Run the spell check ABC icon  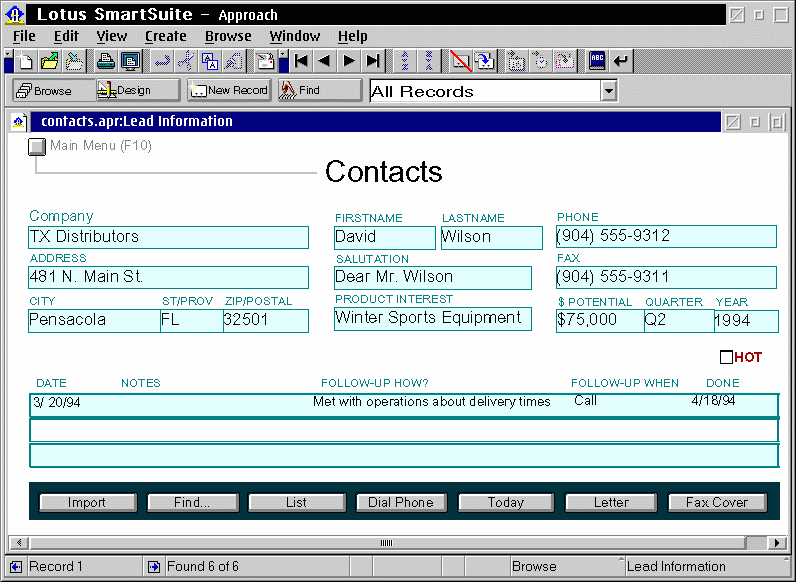pos(597,61)
